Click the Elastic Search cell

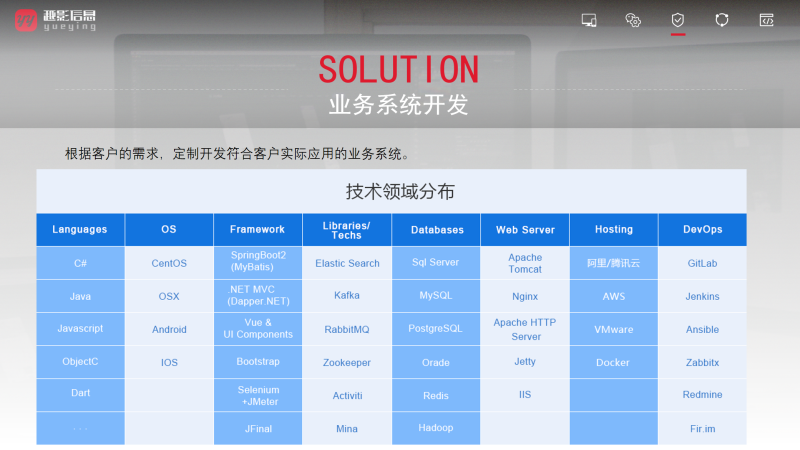coord(347,263)
